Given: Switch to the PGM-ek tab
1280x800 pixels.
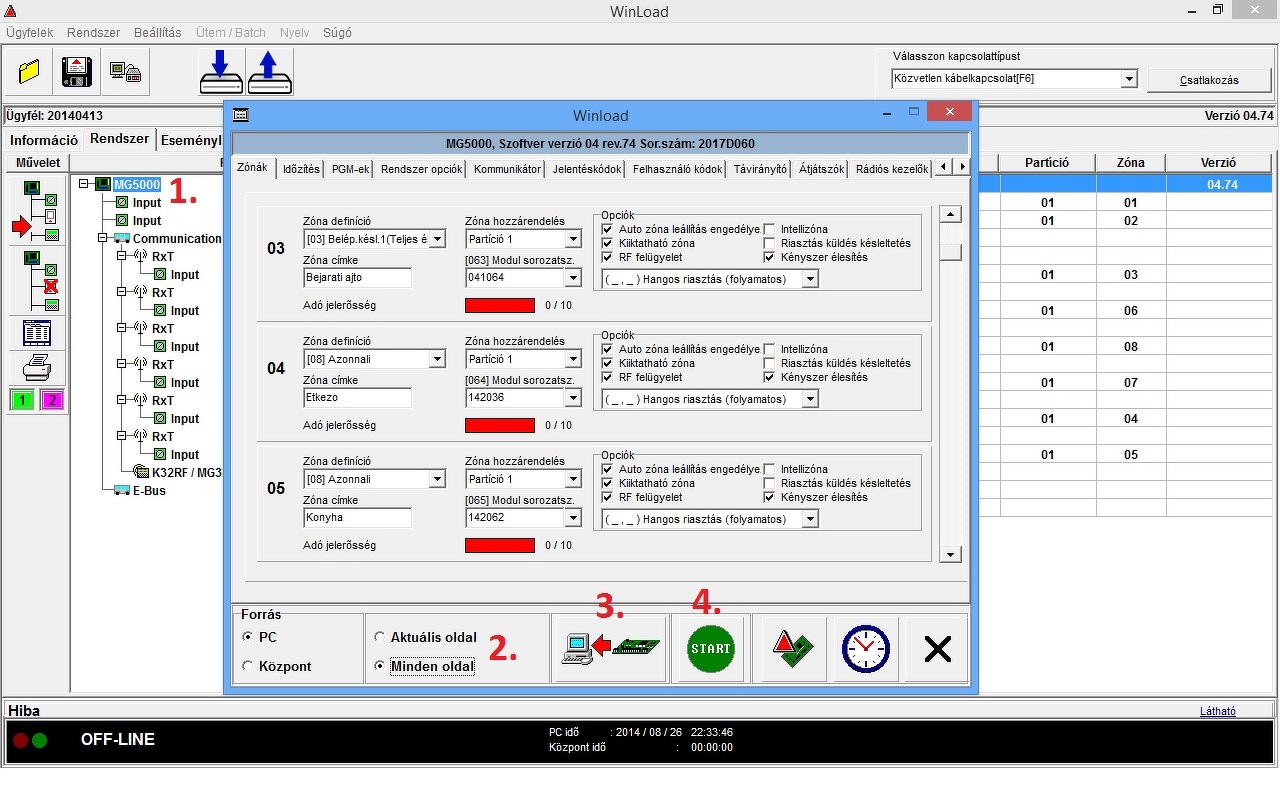Looking at the screenshot, I should [351, 169].
